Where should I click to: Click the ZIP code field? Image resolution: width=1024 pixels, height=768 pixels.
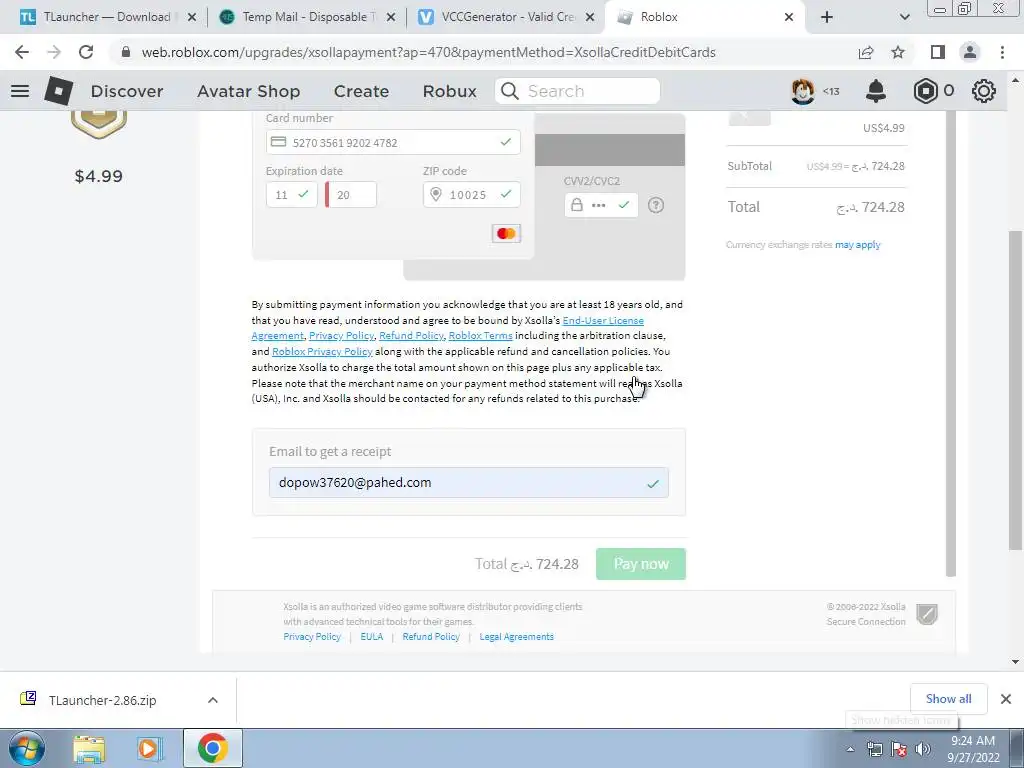click(x=472, y=195)
